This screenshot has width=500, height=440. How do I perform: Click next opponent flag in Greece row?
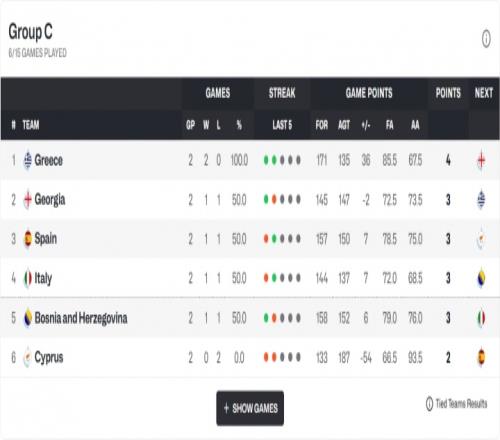tap(481, 160)
